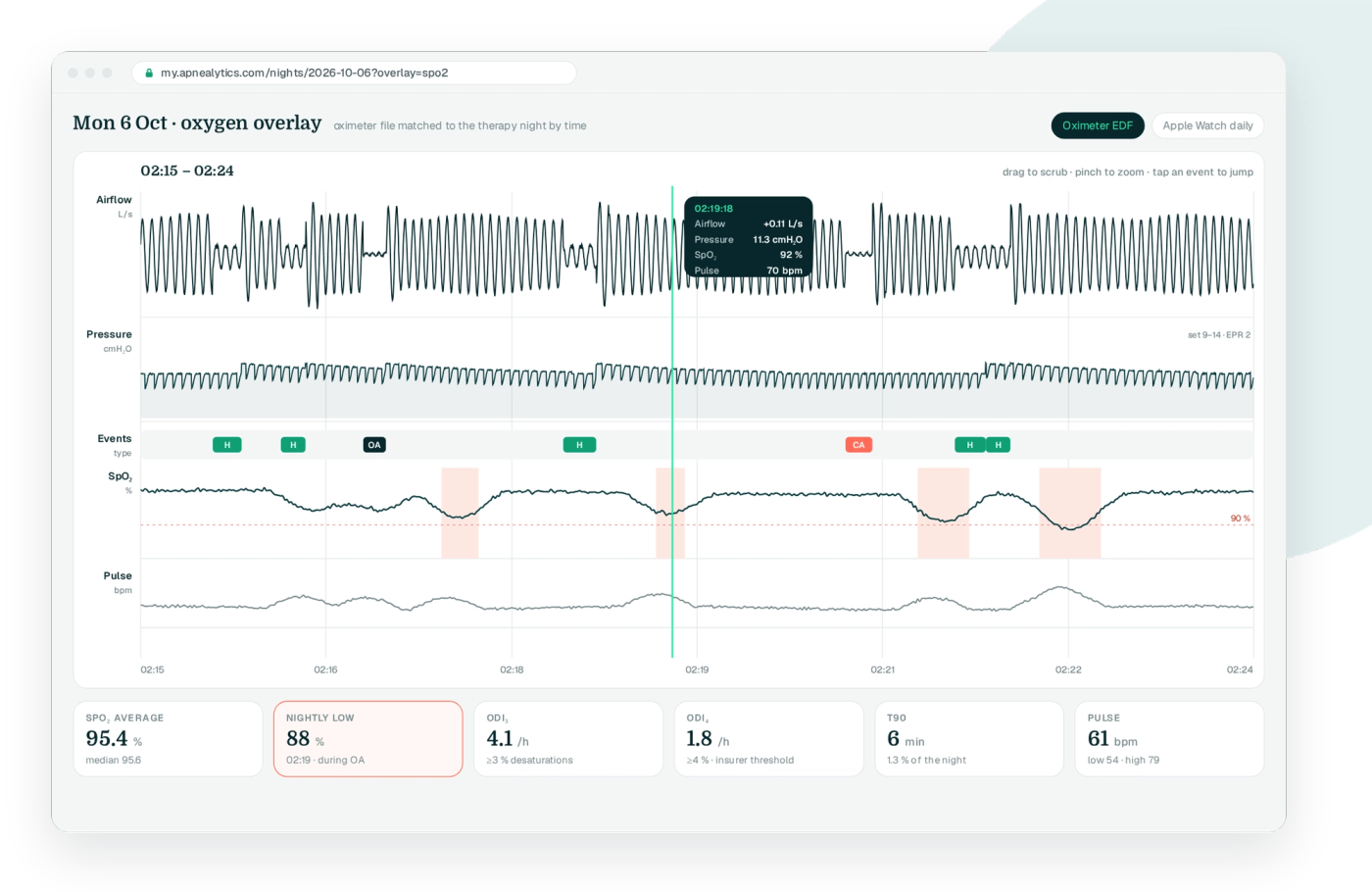Open the Nightly Low 88 % card
The height and width of the screenshot is (892, 1372).
coord(368,739)
